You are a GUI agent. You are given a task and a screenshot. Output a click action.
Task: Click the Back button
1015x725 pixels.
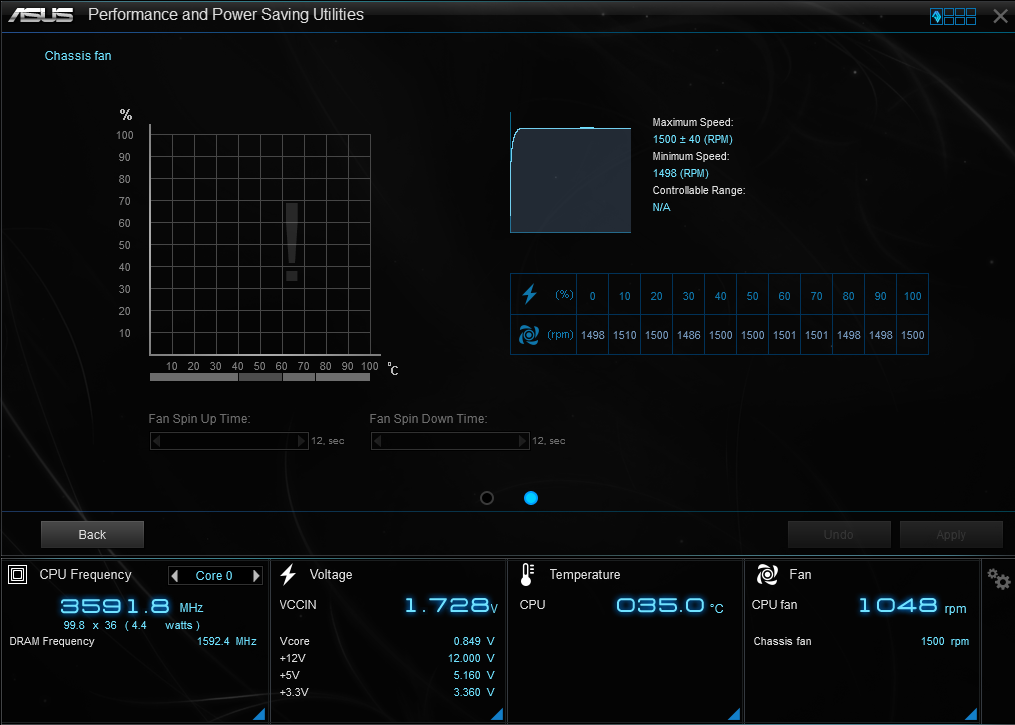[93, 535]
